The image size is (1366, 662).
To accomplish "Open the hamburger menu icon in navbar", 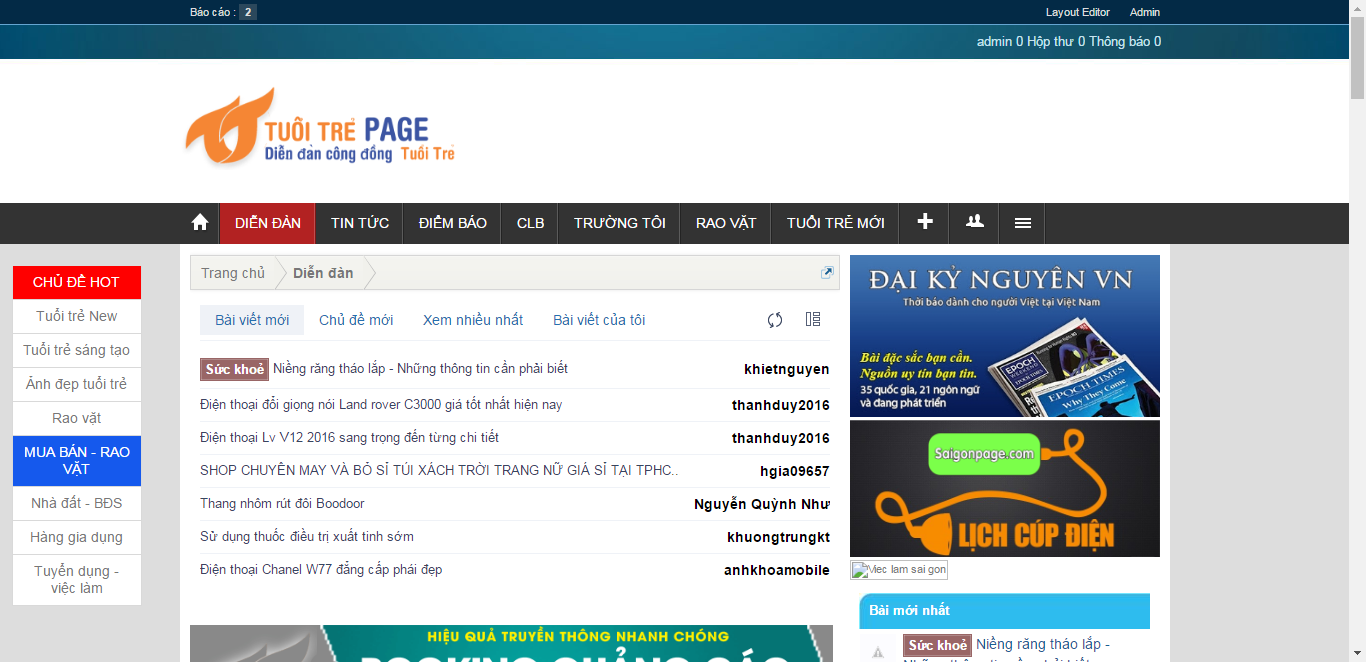I will point(1022,223).
